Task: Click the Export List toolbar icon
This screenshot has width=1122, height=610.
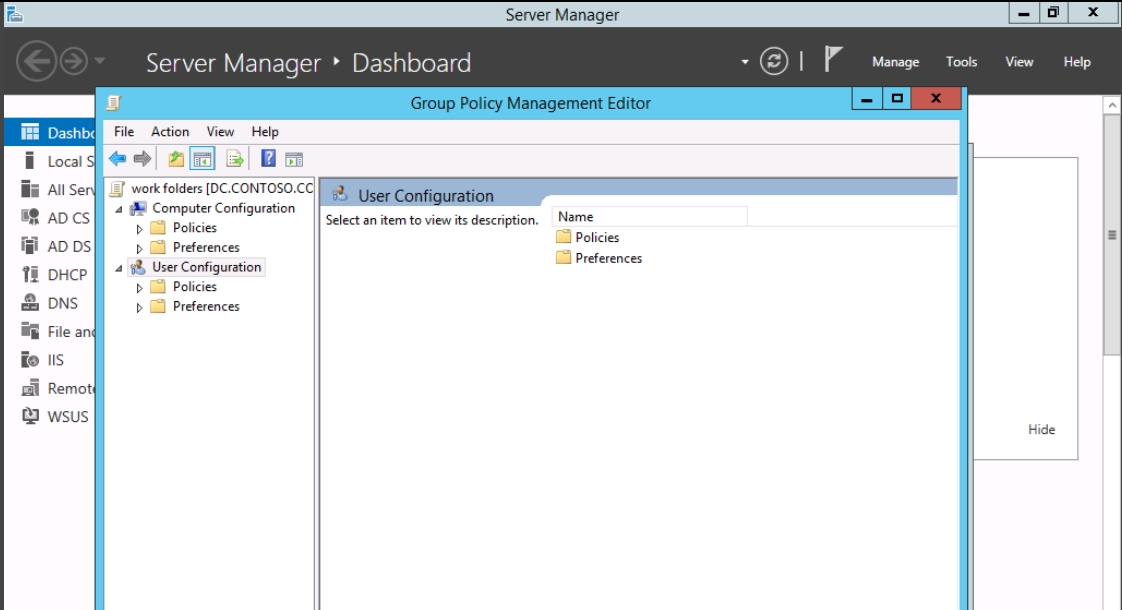Action: [235, 159]
